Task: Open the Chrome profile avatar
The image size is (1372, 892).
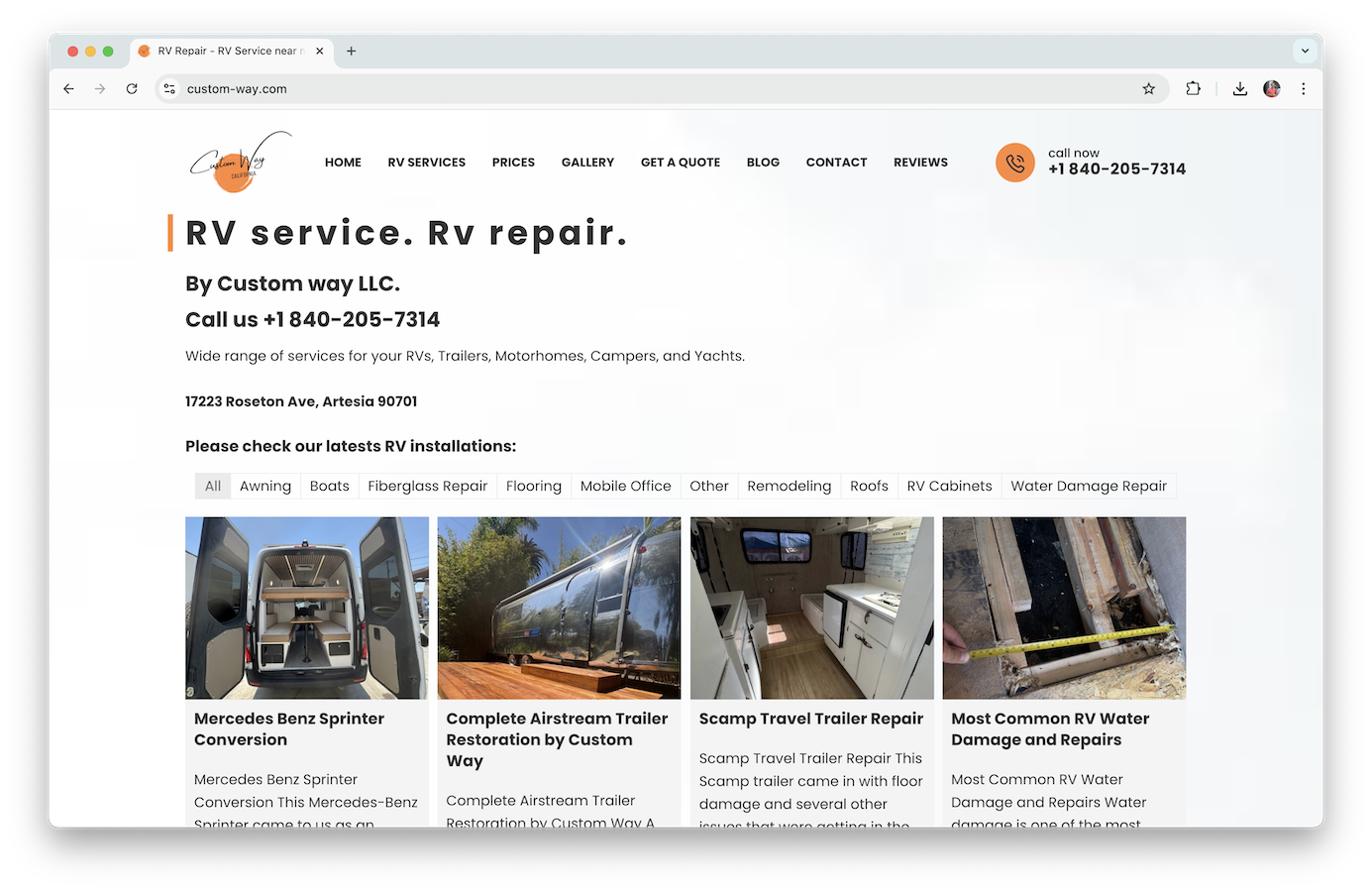Action: coord(1272,89)
